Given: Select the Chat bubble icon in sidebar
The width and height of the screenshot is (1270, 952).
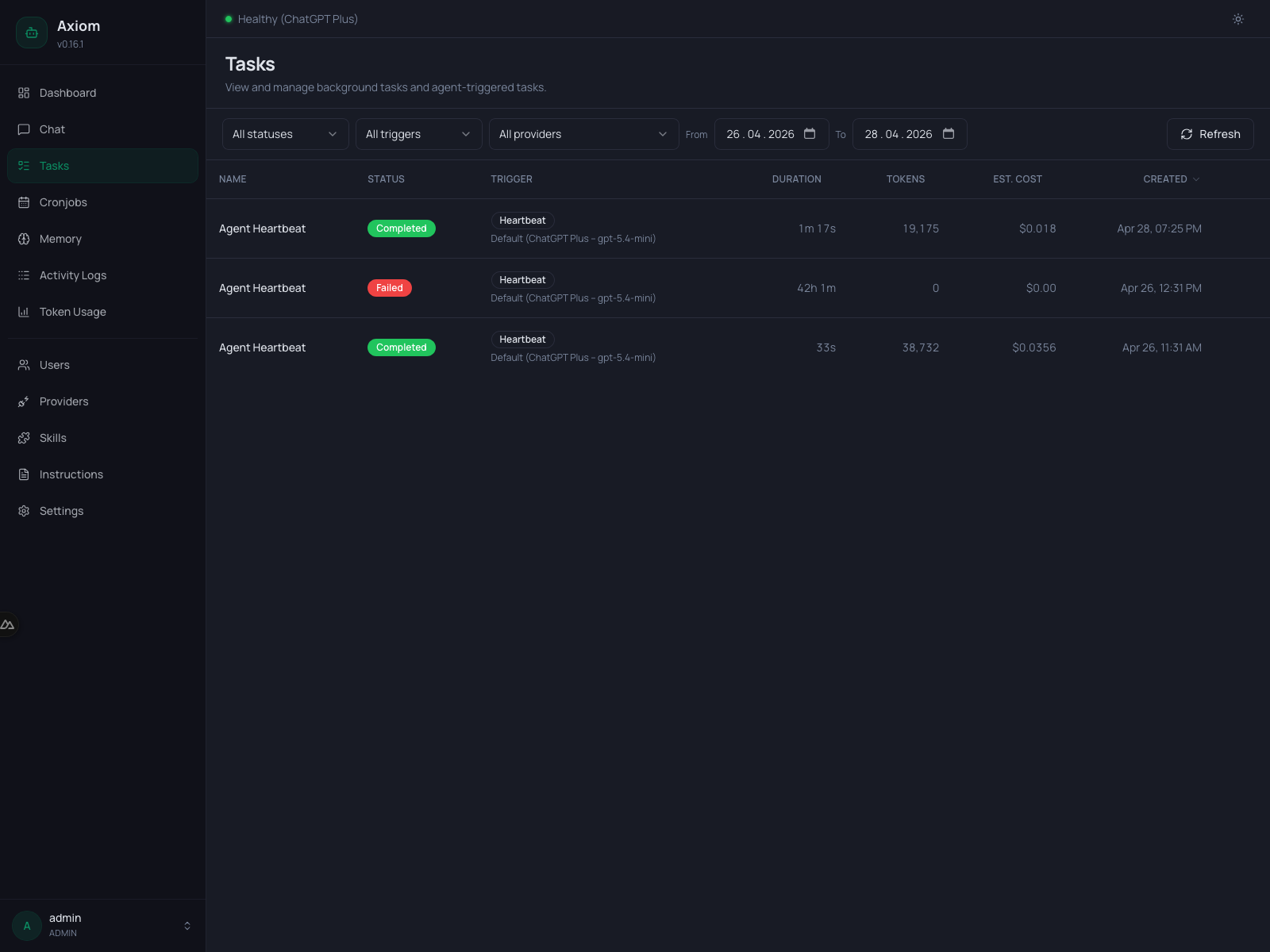Looking at the screenshot, I should tap(24, 129).
